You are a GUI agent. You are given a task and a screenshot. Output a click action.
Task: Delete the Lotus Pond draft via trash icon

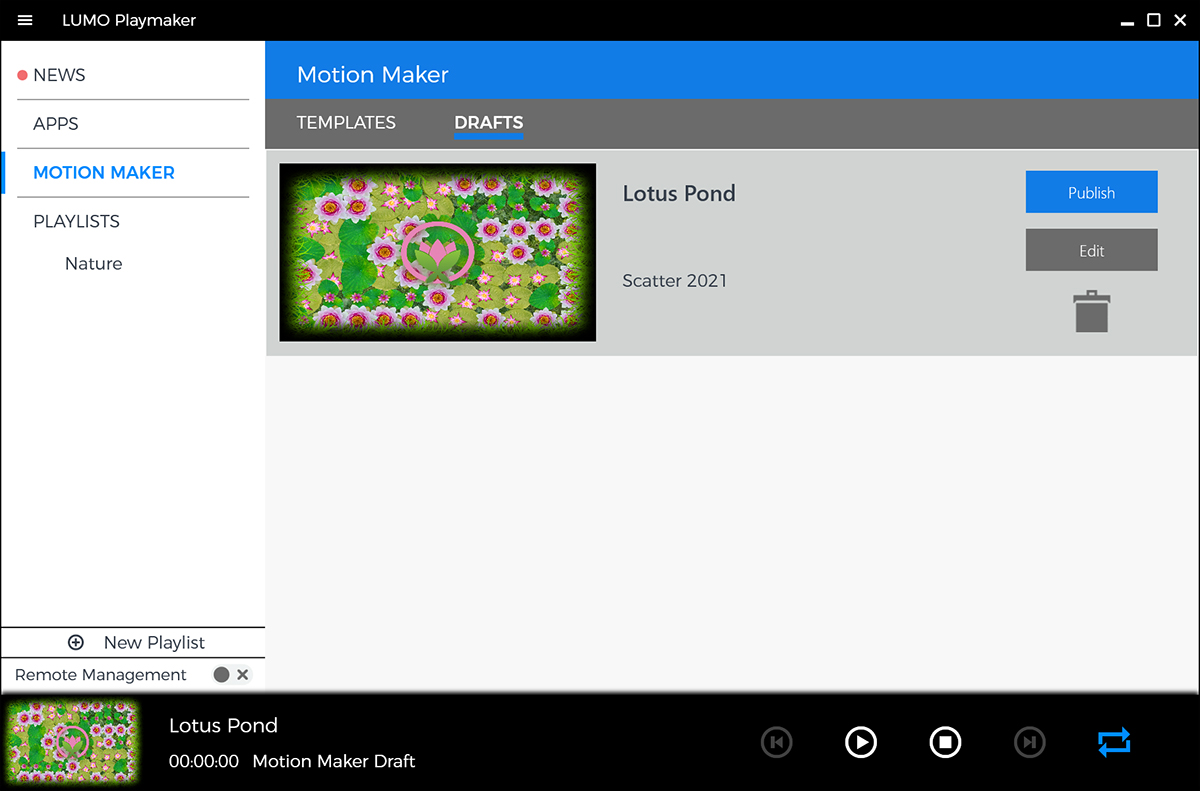(1091, 311)
